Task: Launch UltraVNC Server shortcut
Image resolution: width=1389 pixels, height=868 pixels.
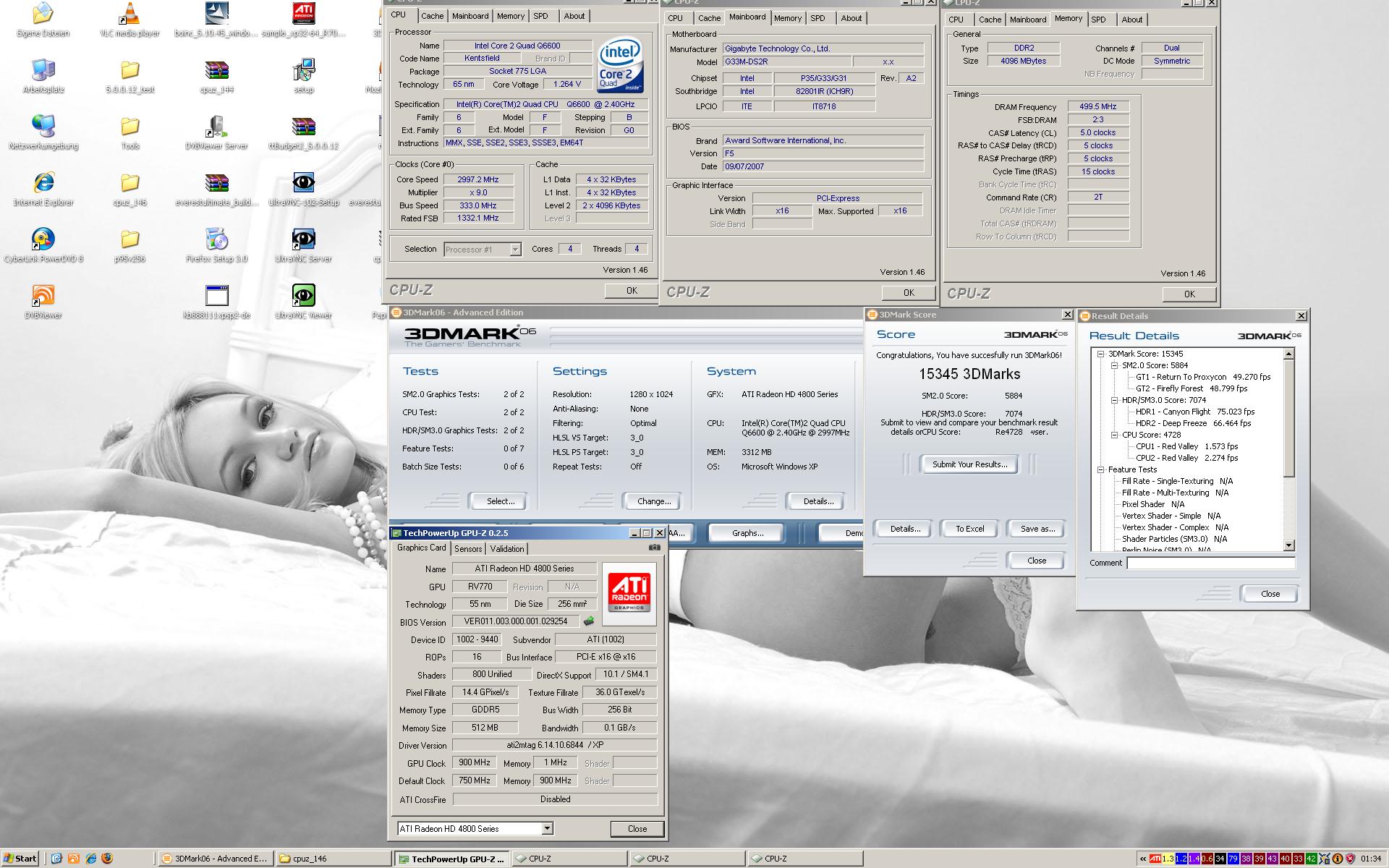Action: coord(304,245)
